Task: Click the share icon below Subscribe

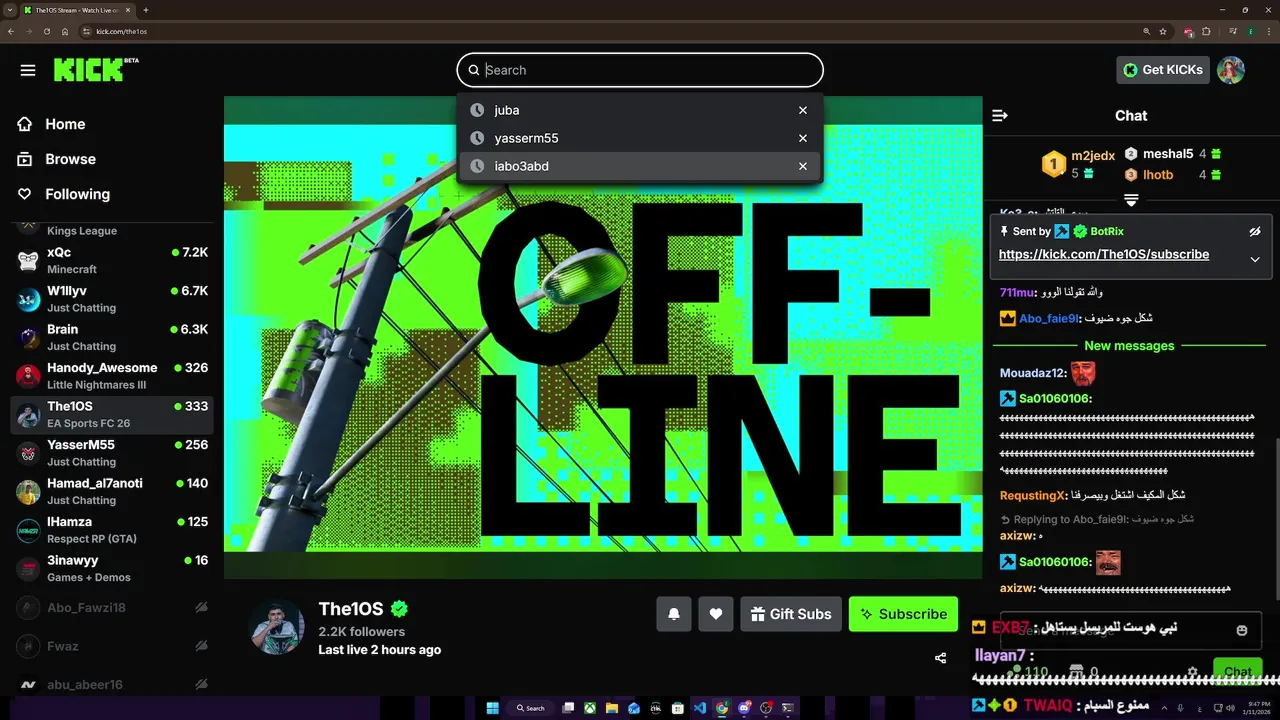Action: tap(940, 658)
